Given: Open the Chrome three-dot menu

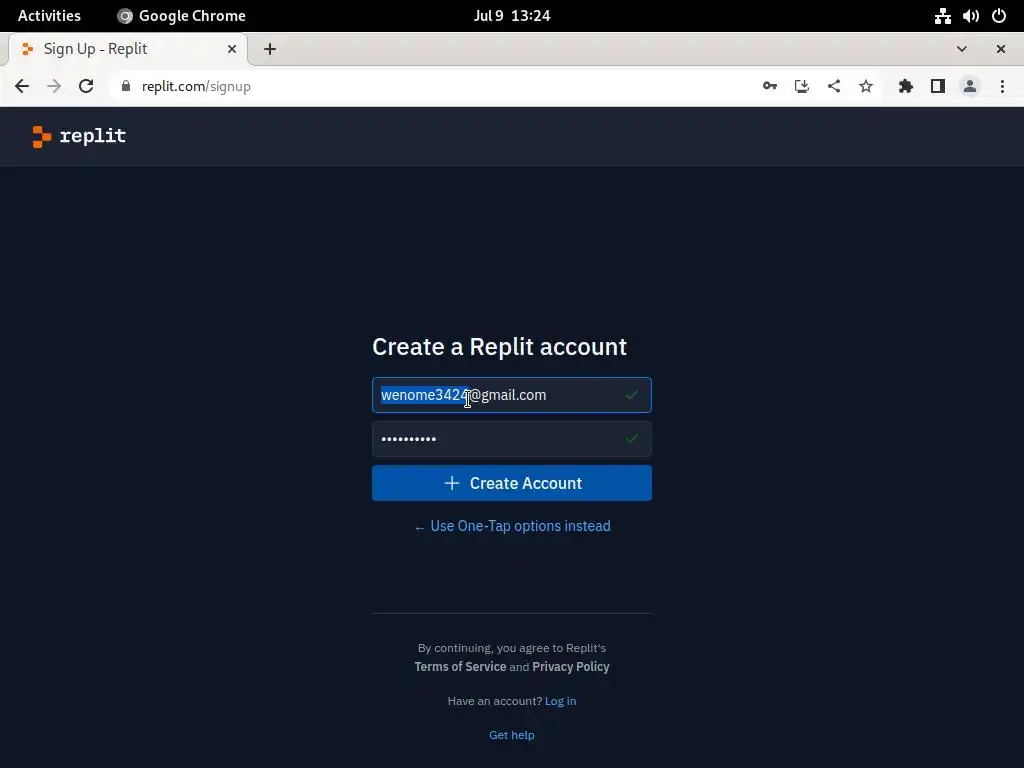Looking at the screenshot, I should (x=1002, y=86).
